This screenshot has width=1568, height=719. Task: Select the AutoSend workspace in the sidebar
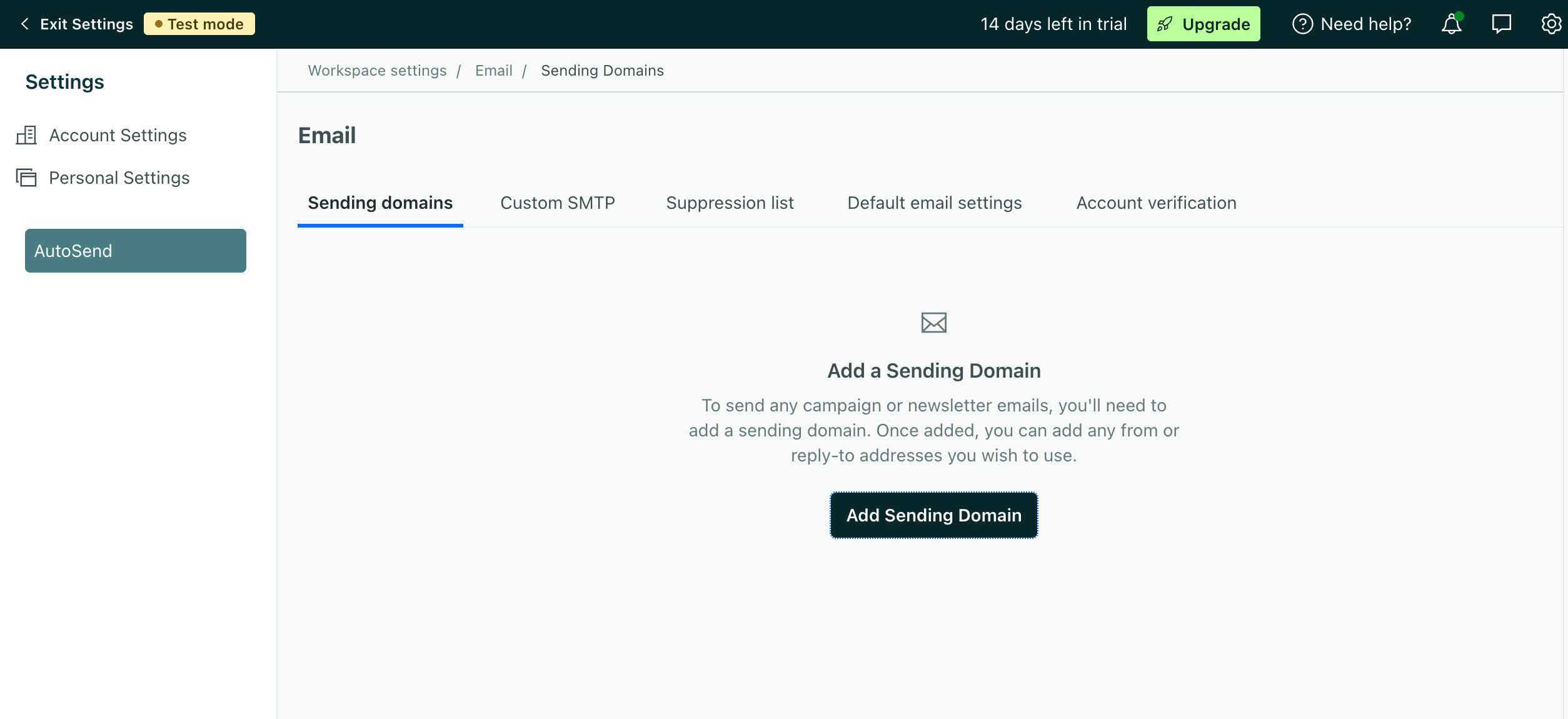135,251
